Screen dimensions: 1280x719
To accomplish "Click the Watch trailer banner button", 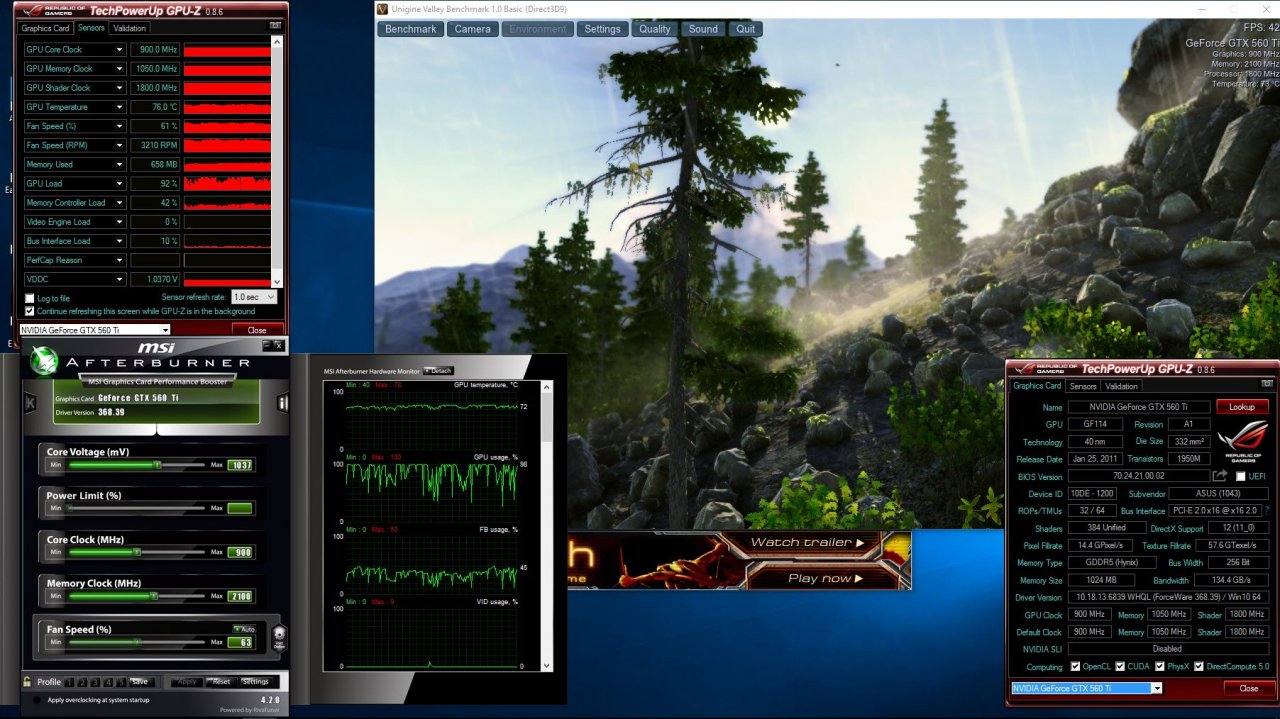I will point(807,543).
